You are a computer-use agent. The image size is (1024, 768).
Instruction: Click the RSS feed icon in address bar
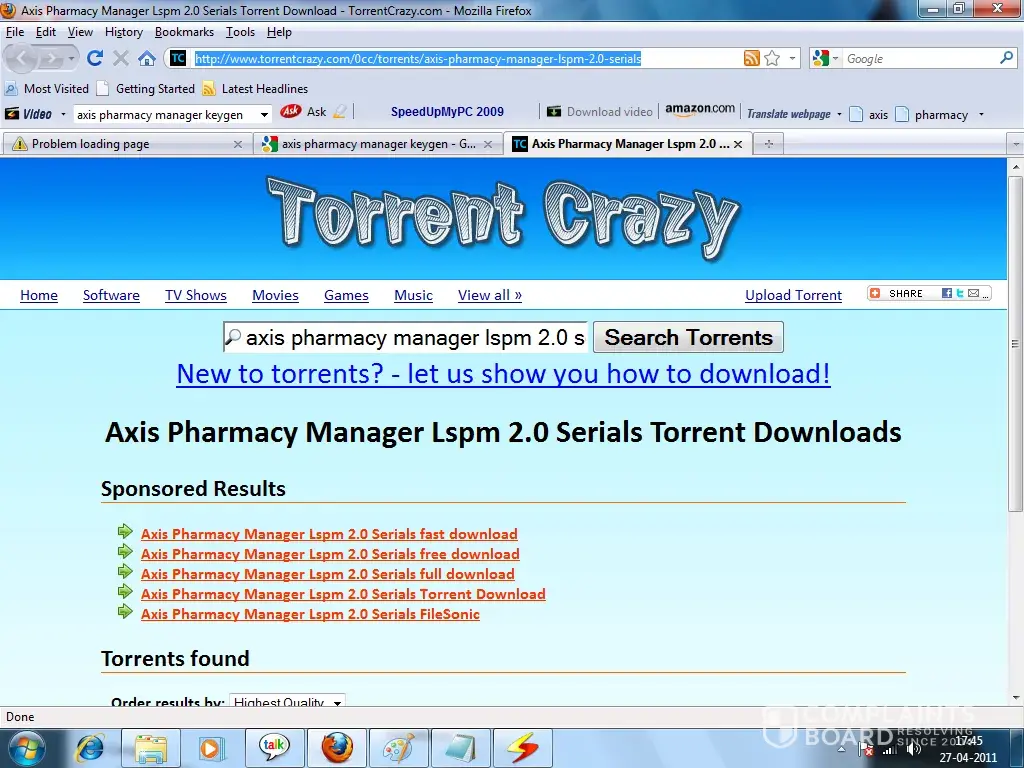click(751, 59)
